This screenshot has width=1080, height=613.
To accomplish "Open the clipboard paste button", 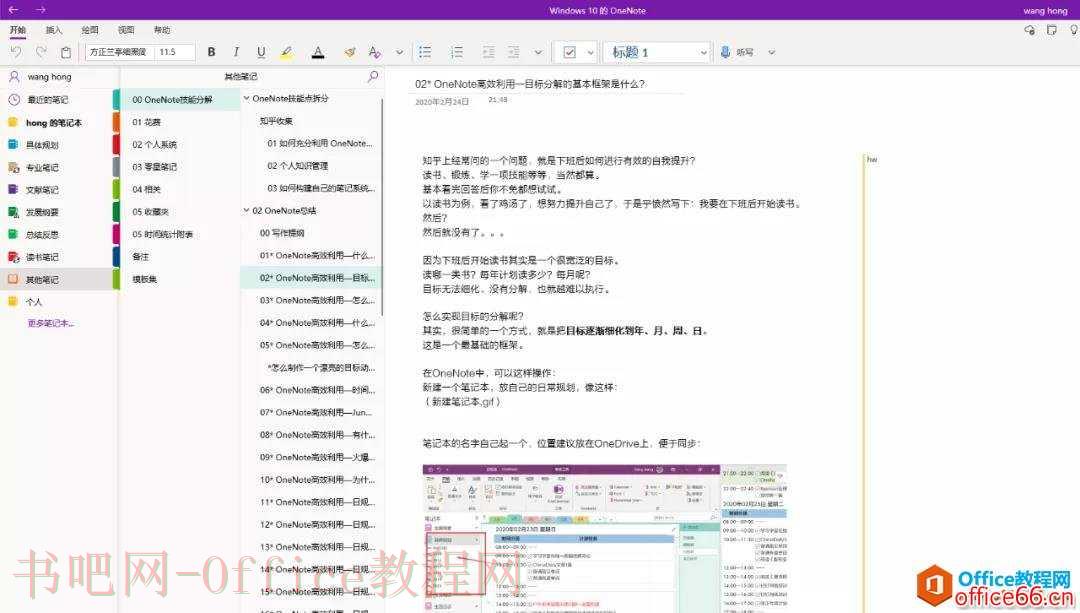I will pyautogui.click(x=66, y=52).
